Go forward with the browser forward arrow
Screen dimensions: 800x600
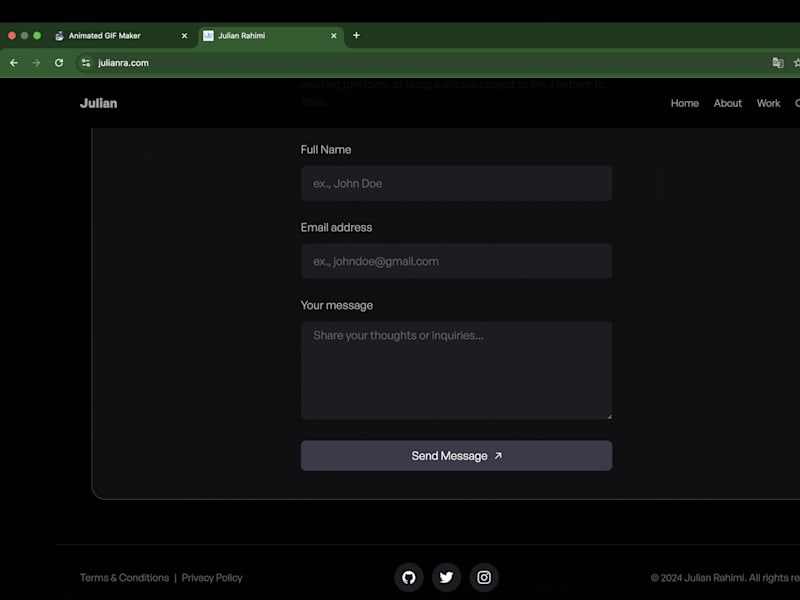(36, 63)
